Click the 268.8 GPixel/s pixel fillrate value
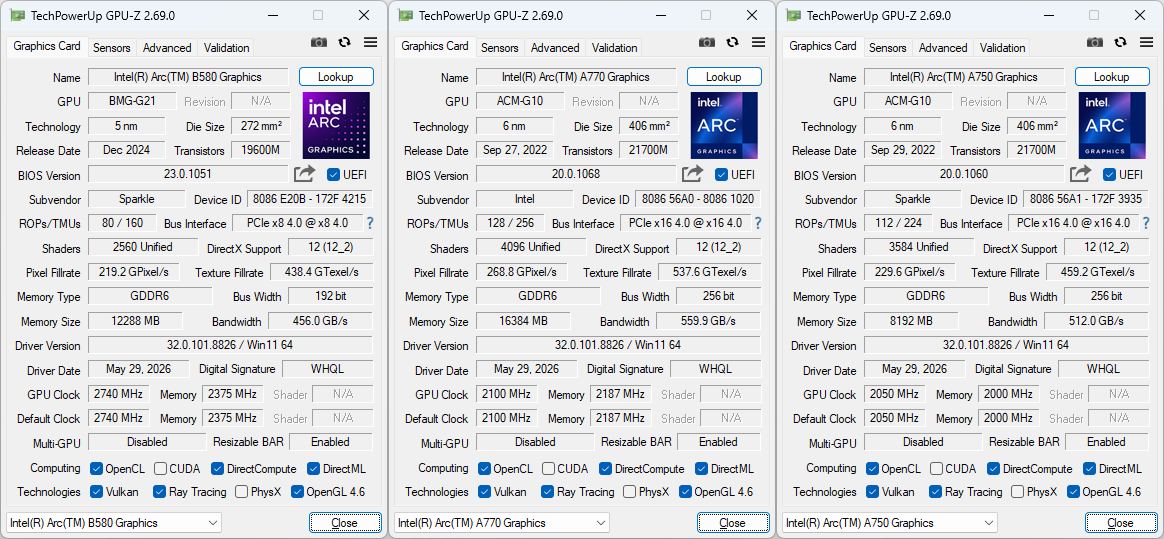The width and height of the screenshot is (1164, 539). [x=523, y=272]
